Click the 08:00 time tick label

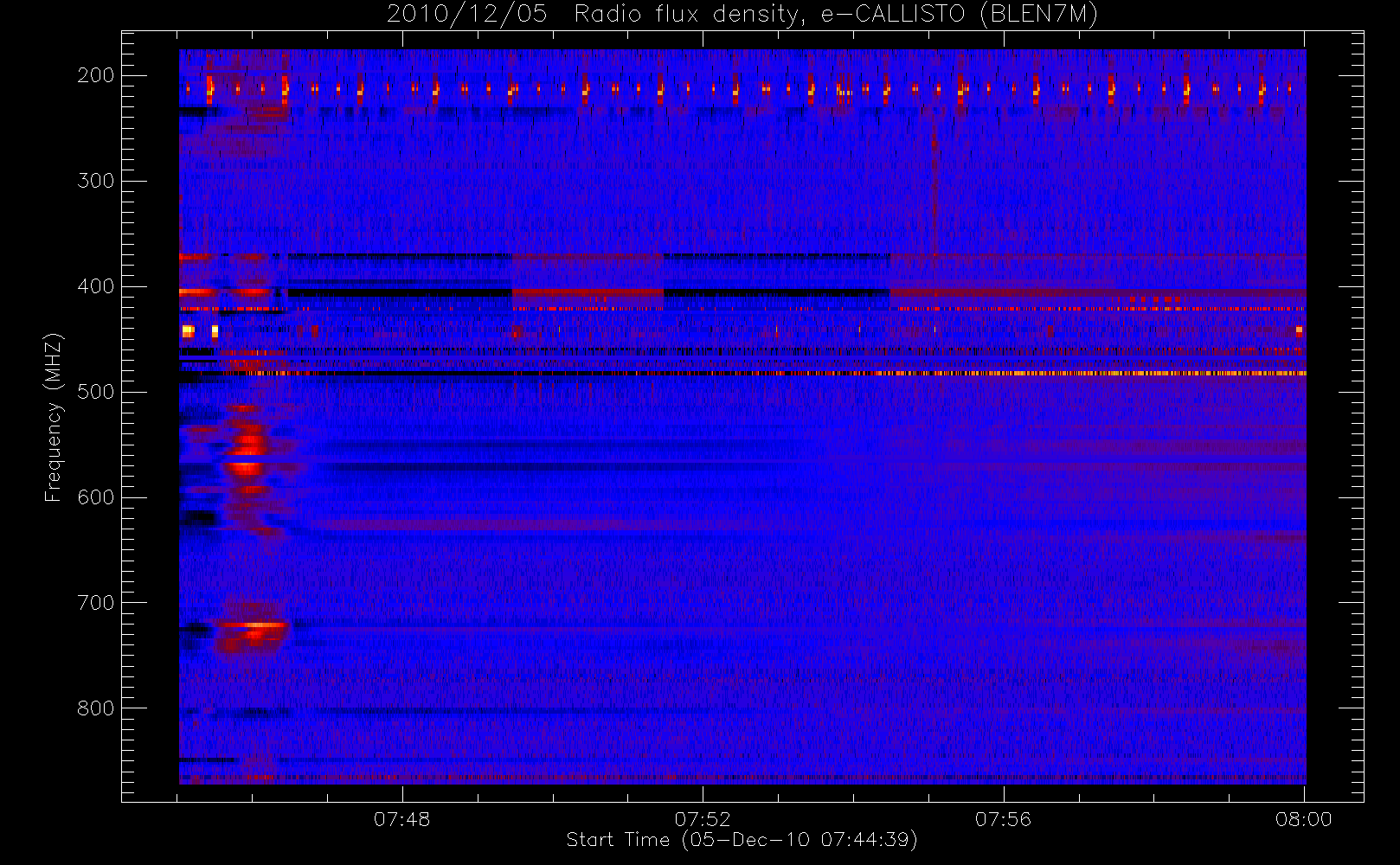click(1304, 819)
